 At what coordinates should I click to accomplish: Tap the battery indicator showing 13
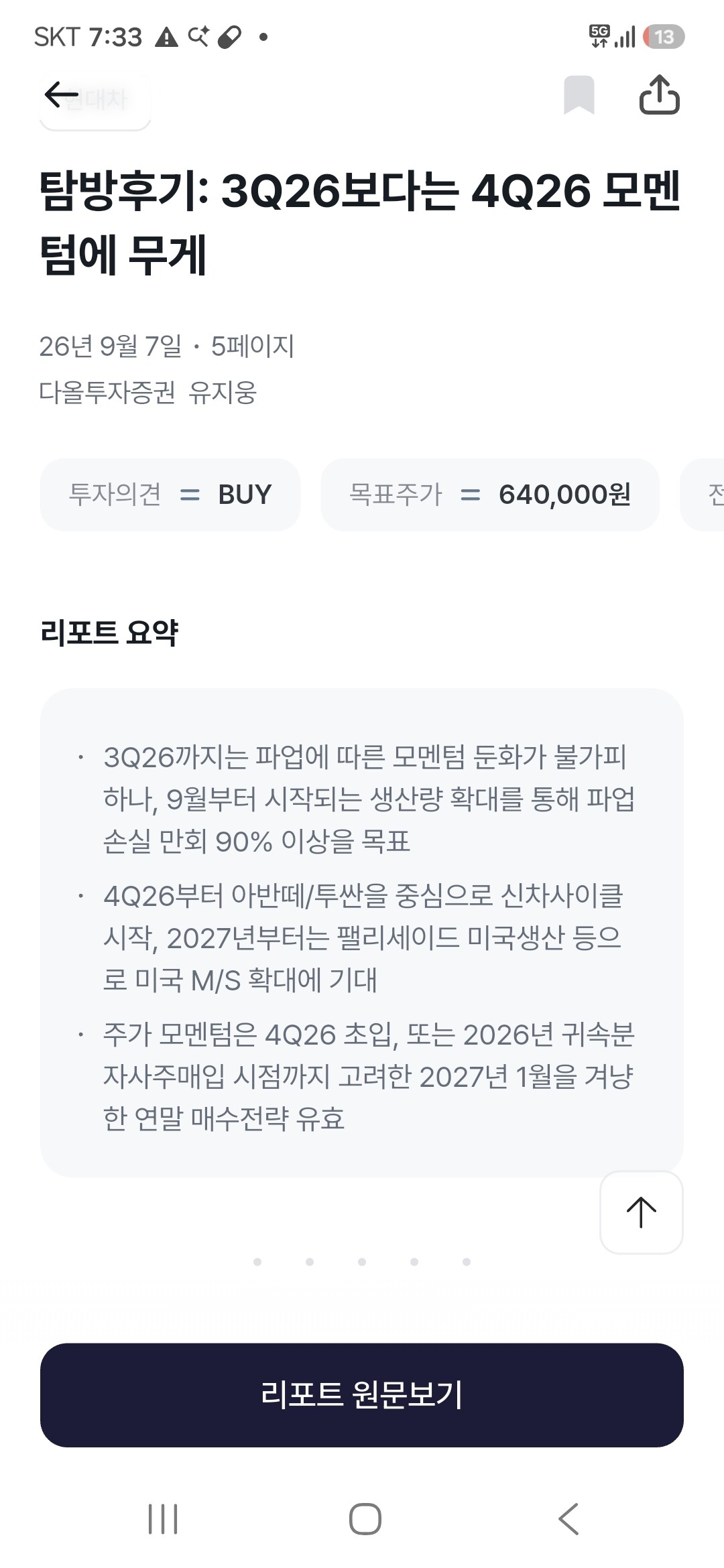[664, 37]
